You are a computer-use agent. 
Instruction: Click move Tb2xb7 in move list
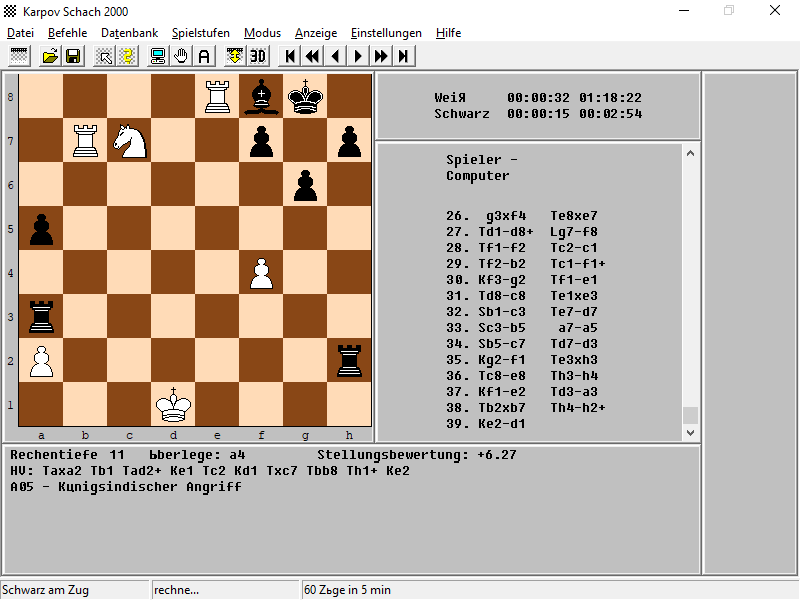tap(502, 408)
